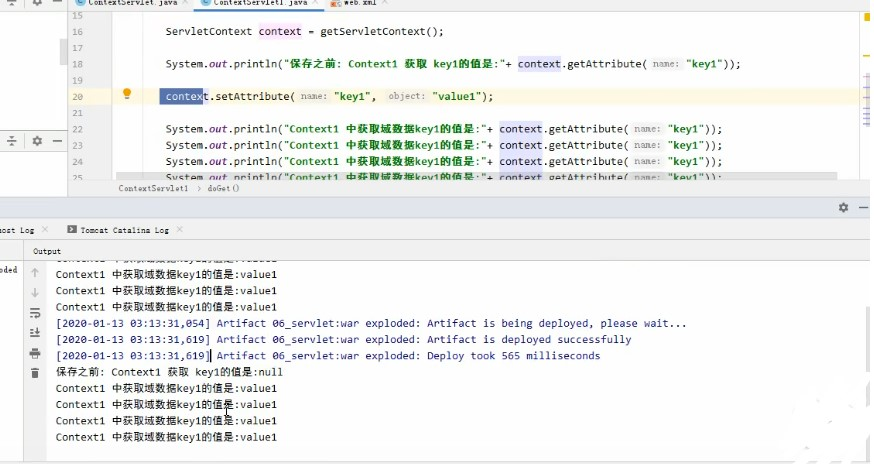Click line number 22 in the gutter
The width and height of the screenshot is (874, 473).
point(77,130)
